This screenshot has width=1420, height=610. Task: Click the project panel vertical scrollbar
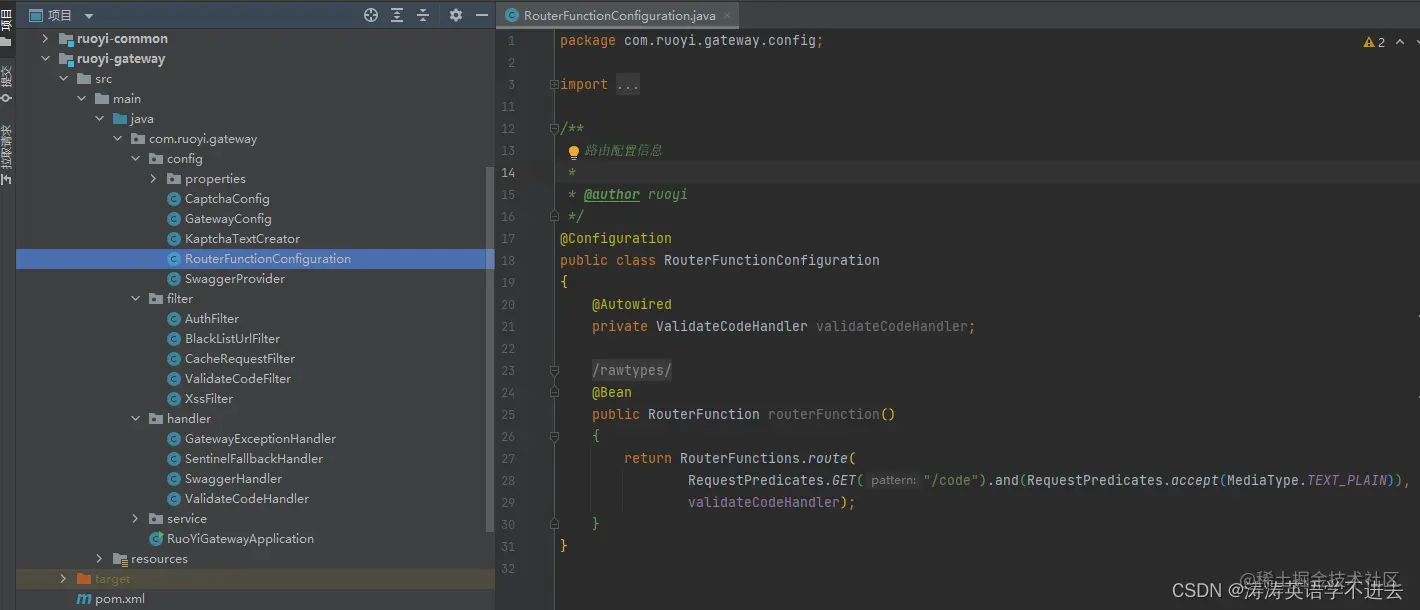tap(489, 350)
